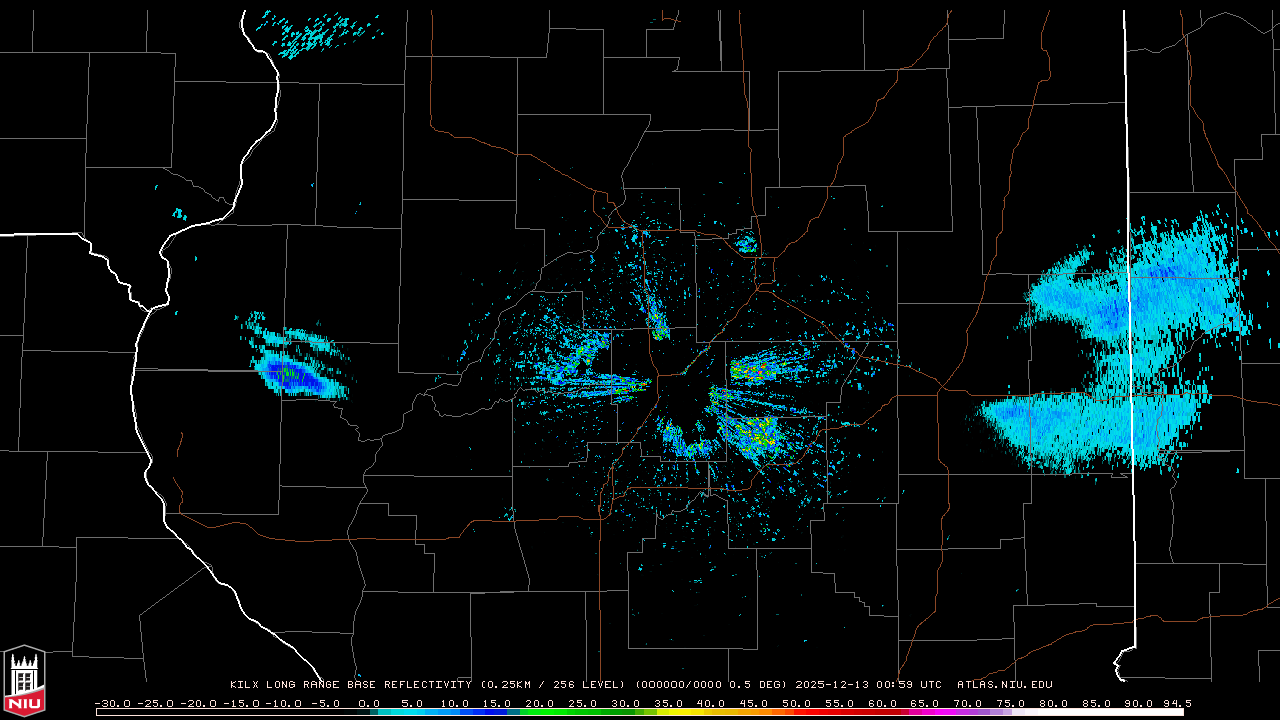Click the 45.0 scale label

[754, 703]
